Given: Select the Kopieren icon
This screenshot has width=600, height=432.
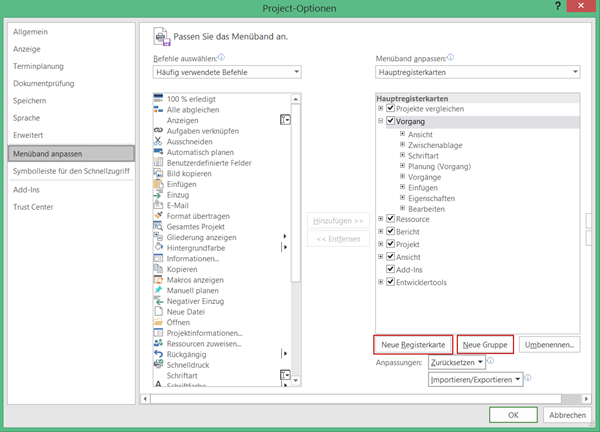Looking at the screenshot, I should click(158, 269).
